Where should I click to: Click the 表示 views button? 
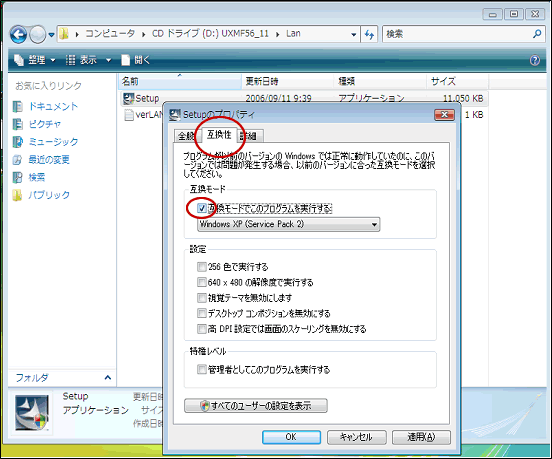(x=81, y=60)
